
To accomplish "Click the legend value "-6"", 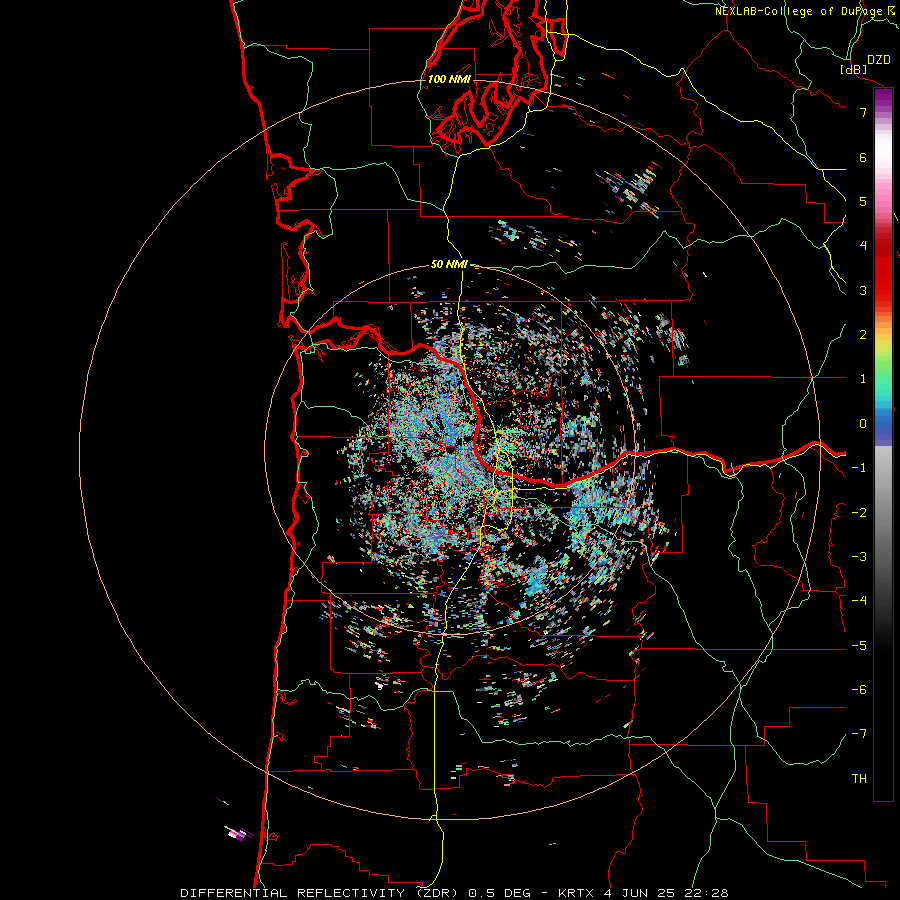I will pyautogui.click(x=859, y=690).
